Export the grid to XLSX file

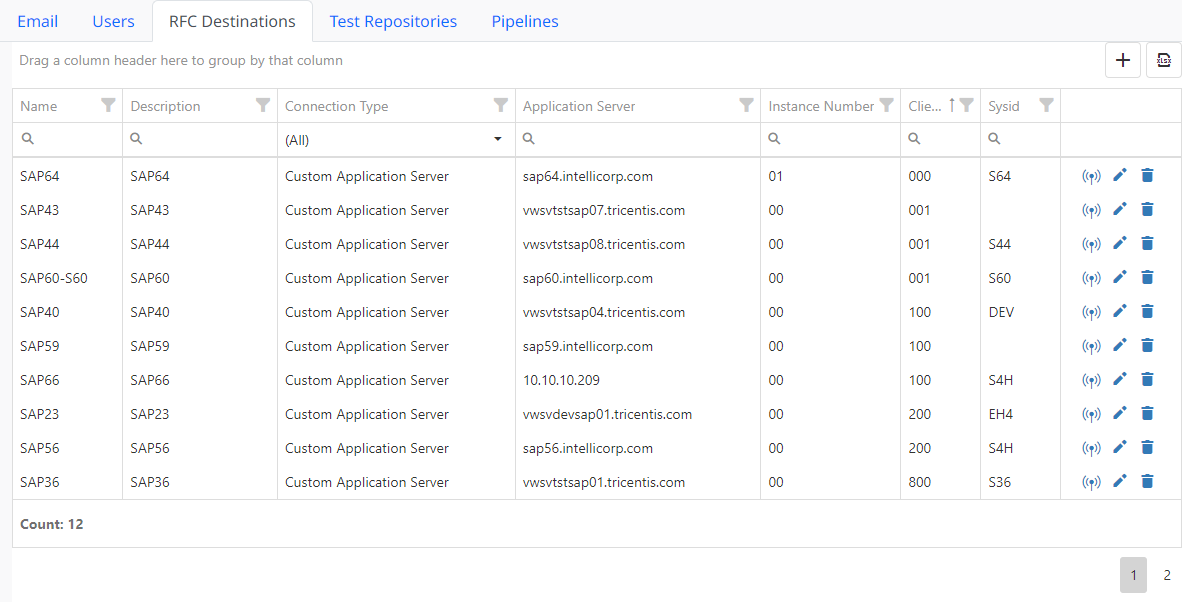coord(1163,60)
